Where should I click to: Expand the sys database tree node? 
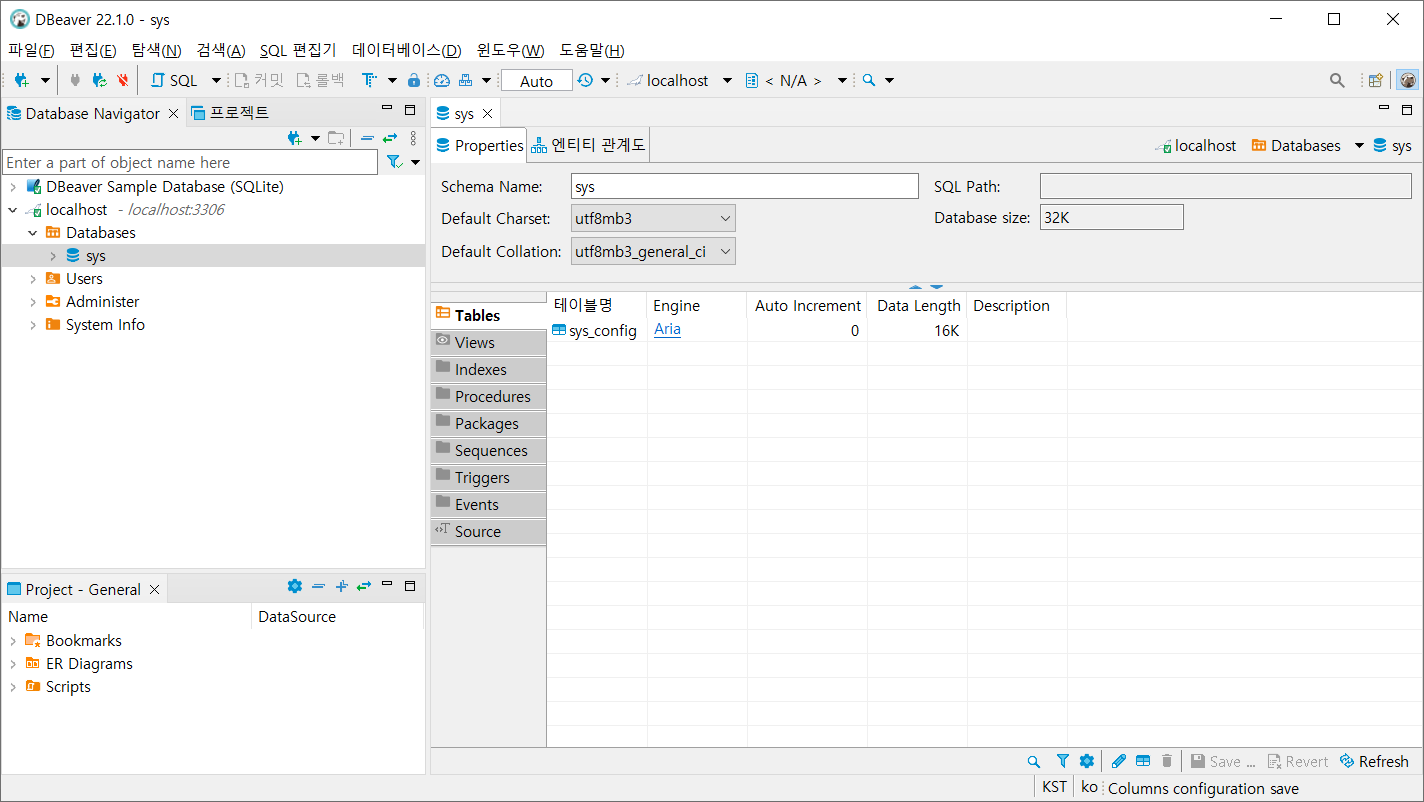(x=53, y=256)
